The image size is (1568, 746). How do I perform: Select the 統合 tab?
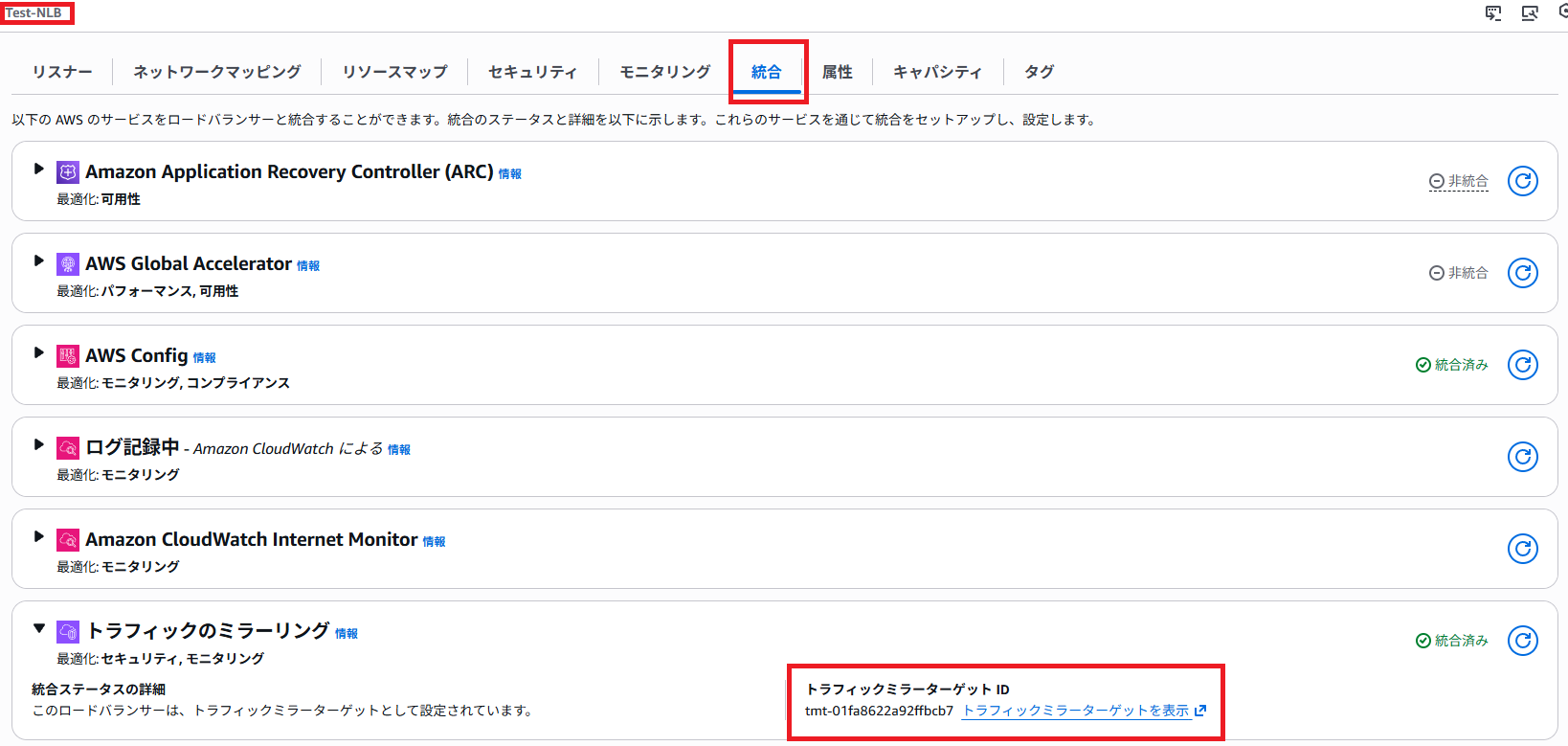(x=767, y=72)
